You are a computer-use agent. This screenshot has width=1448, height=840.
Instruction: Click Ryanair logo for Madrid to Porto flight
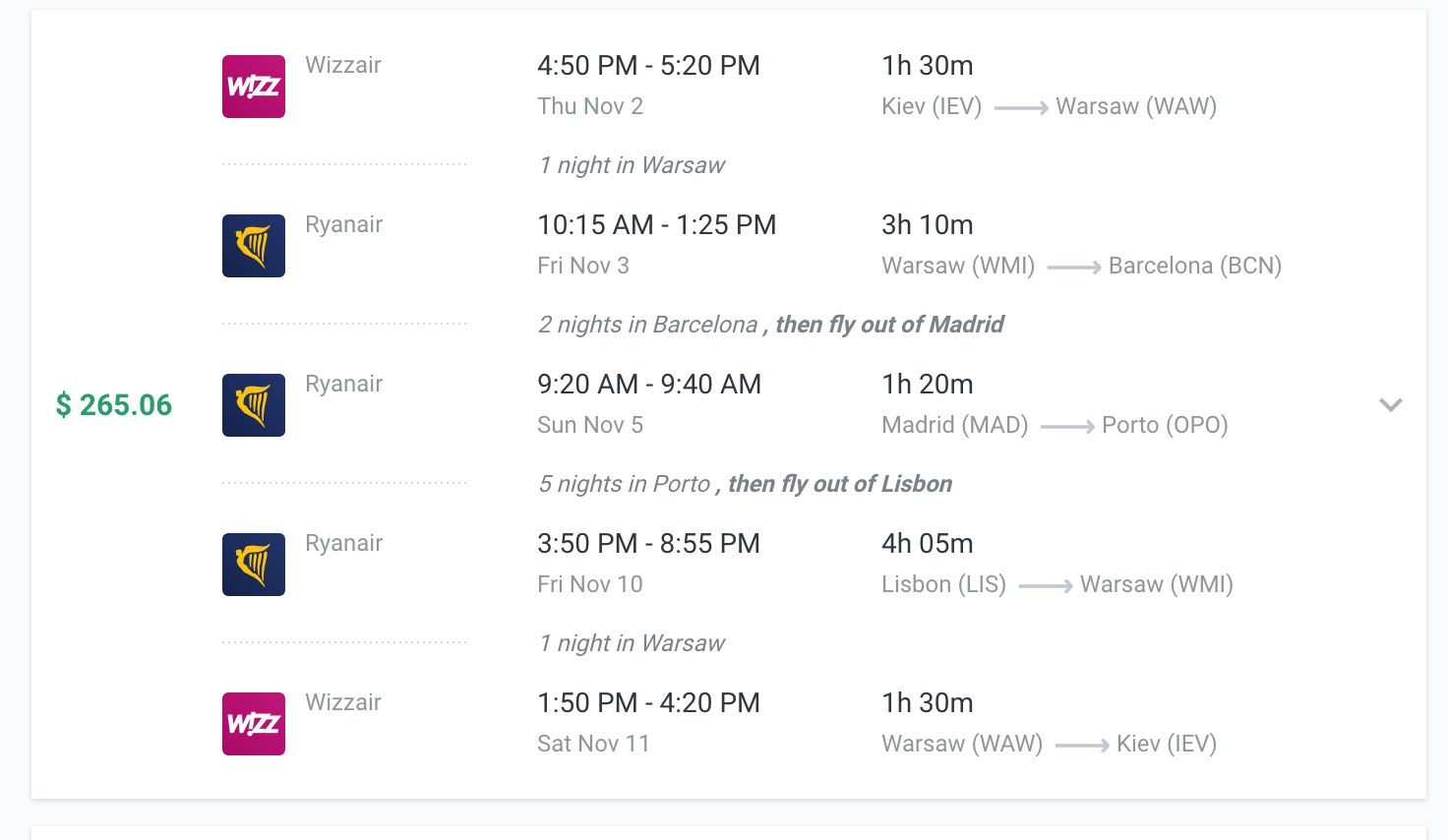[x=254, y=405]
